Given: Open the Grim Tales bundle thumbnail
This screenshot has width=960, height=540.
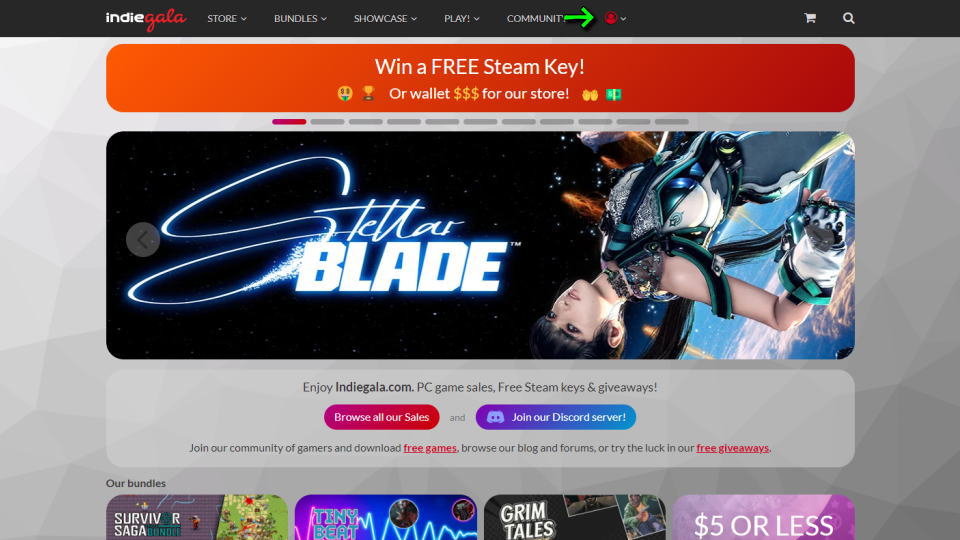Looking at the screenshot, I should coord(574,517).
